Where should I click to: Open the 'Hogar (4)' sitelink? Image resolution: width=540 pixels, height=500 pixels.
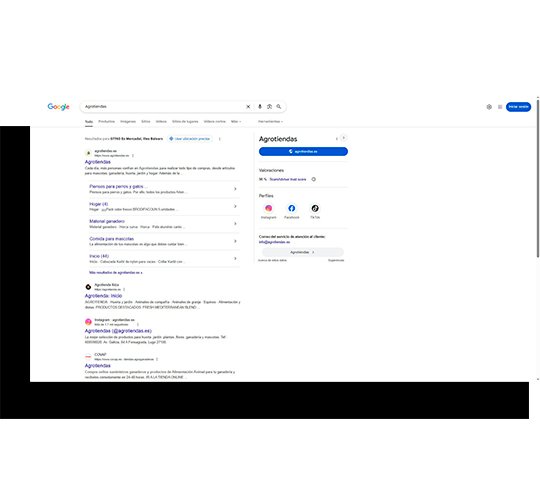click(98, 204)
